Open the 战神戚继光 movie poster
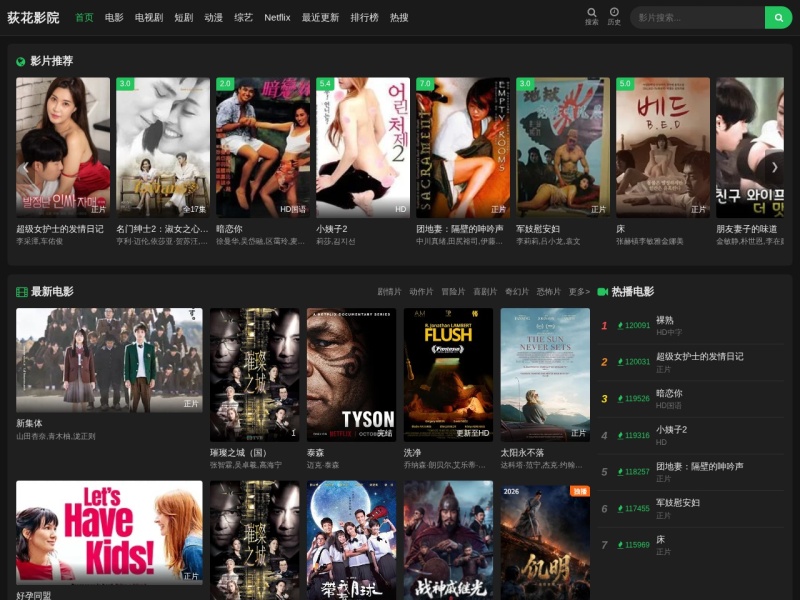Viewport: 800px width, 600px height. 448,540
